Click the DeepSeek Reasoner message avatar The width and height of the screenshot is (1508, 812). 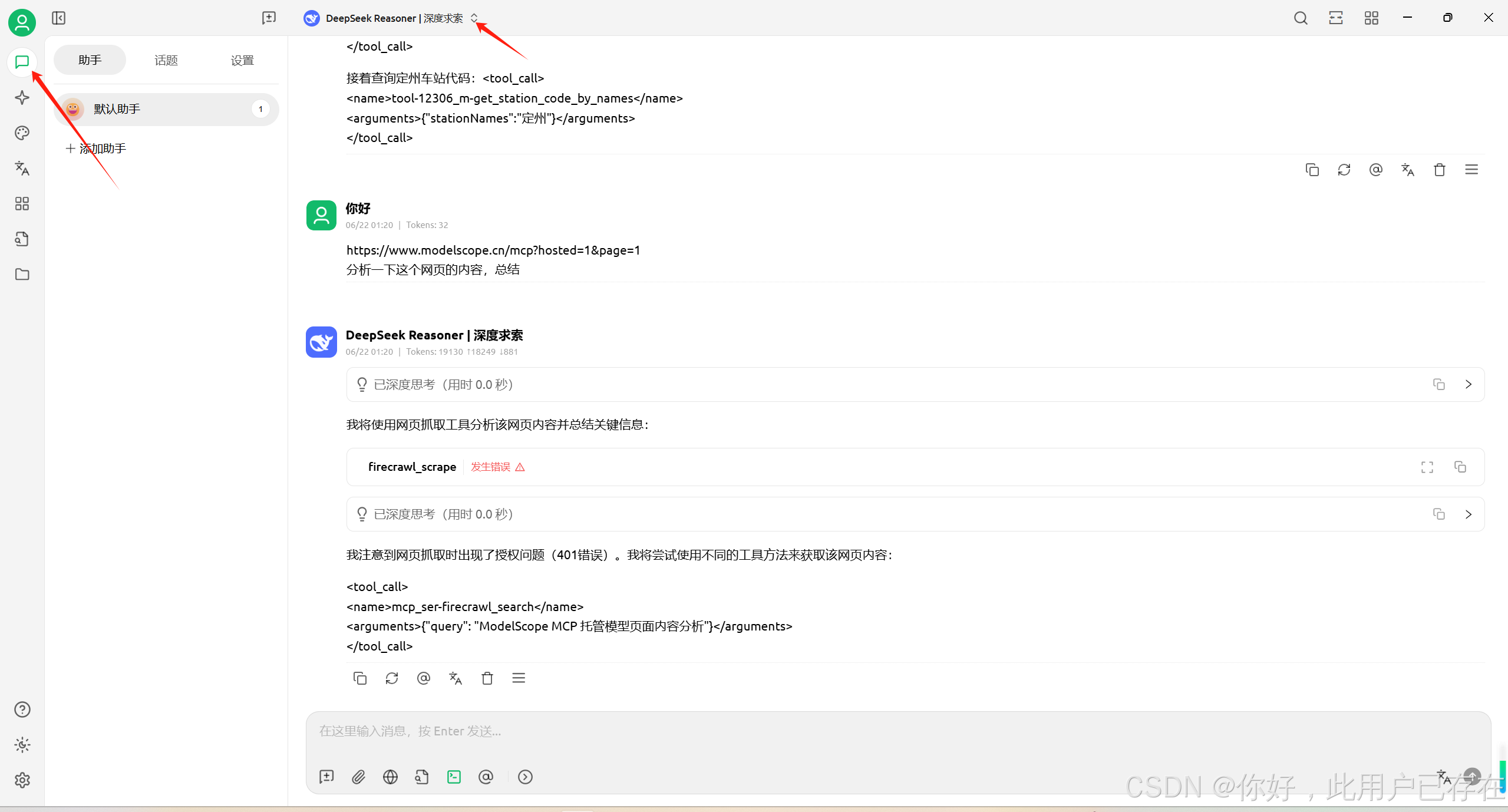[x=321, y=342]
